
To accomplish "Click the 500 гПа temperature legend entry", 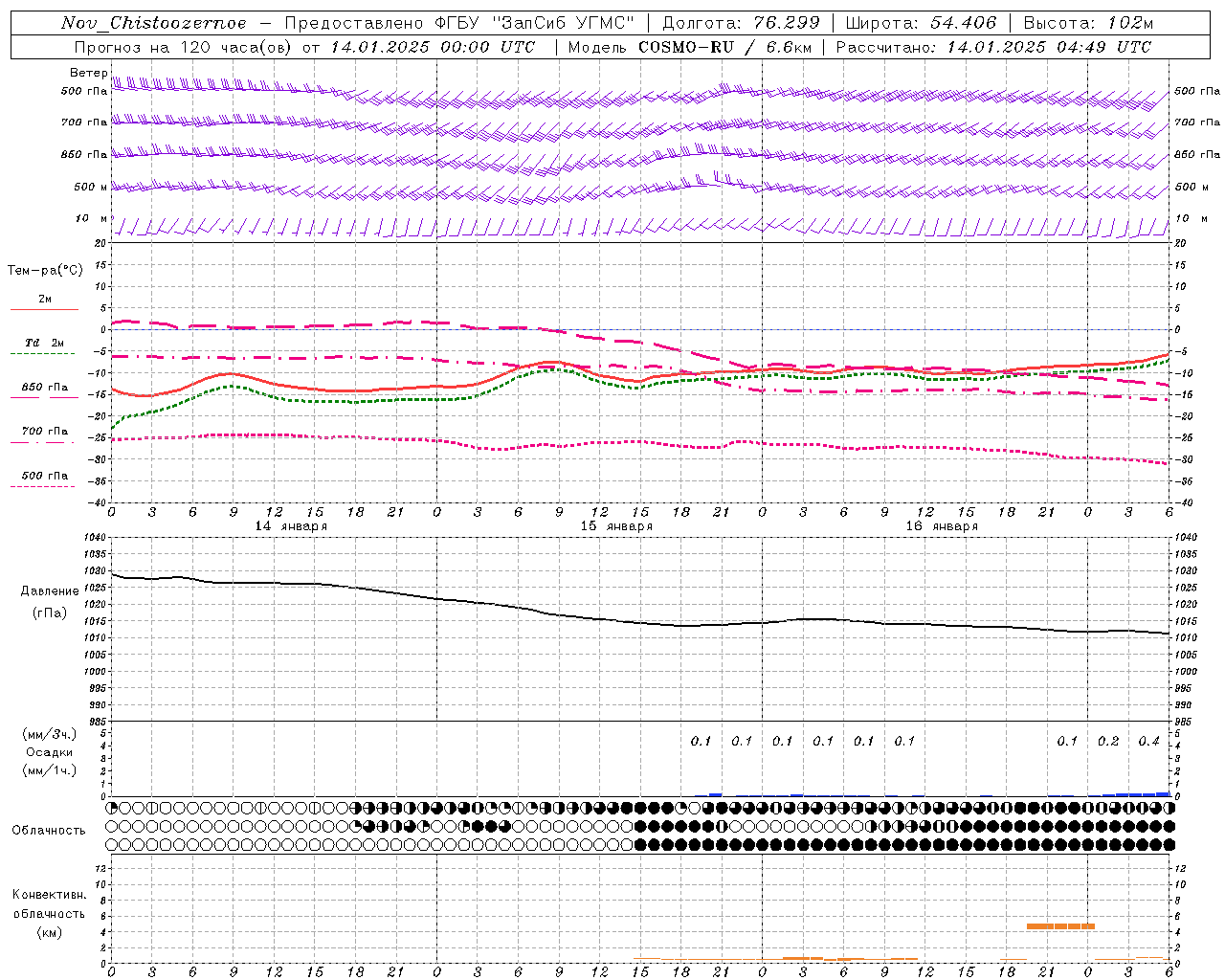I will point(45,476).
